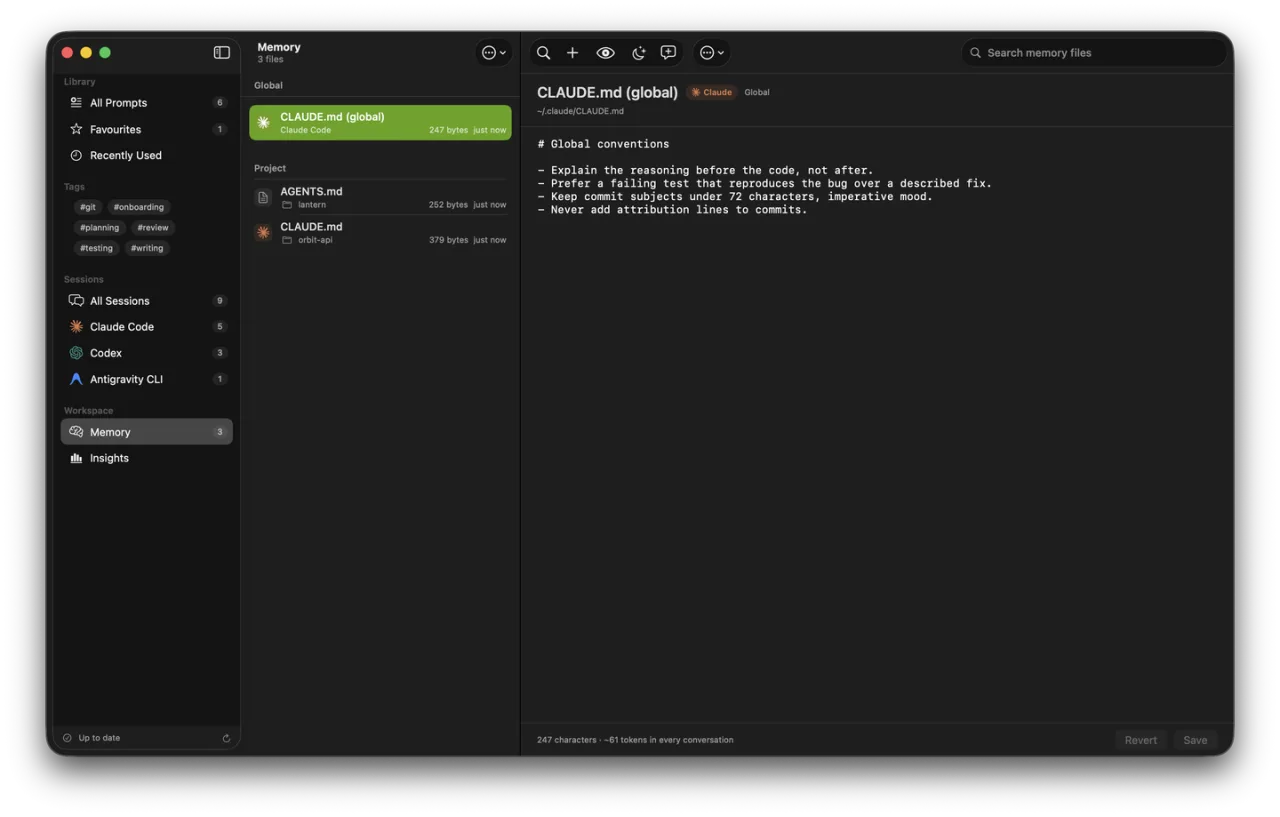Filter by the #writing tag
Screen dimensions: 1280x817
pos(147,248)
